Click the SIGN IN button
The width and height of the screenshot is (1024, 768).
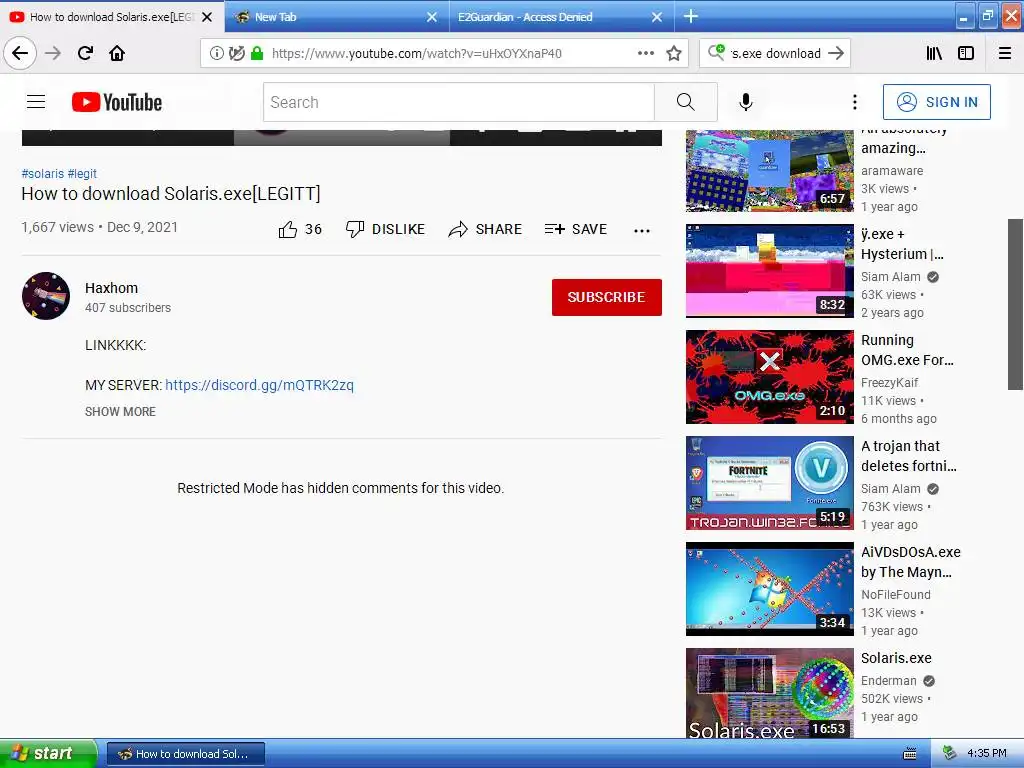[x=936, y=102]
